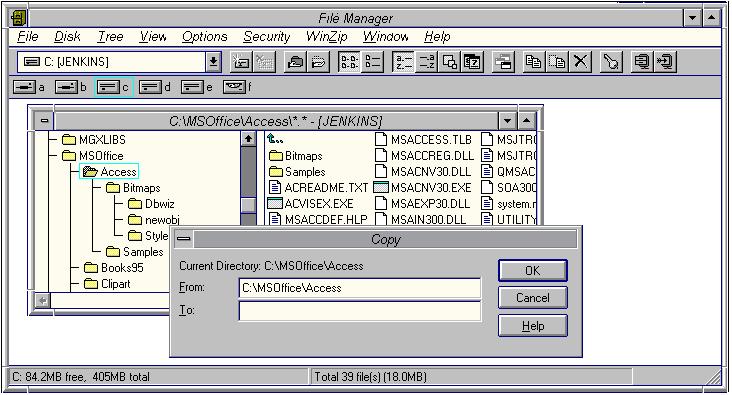Click the Disconnect Network Drive toolbar icon
732x395 pixels.
coord(264,62)
